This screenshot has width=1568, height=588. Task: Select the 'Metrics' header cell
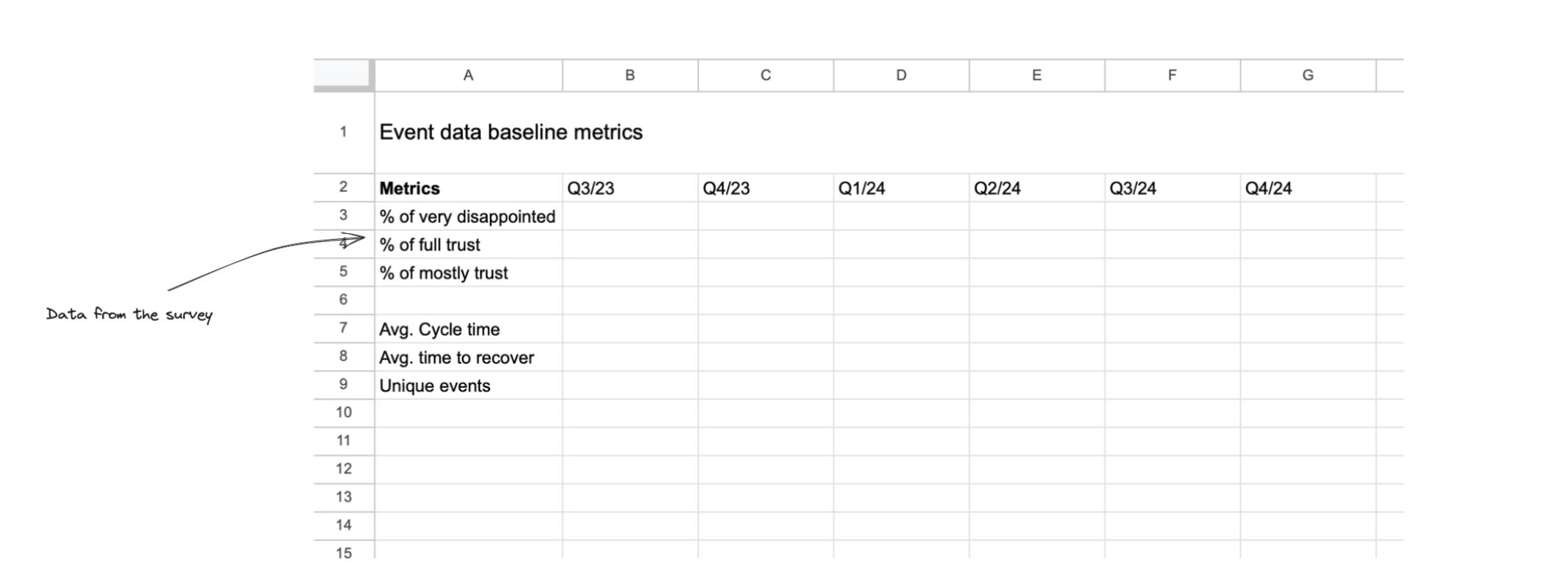pyautogui.click(x=409, y=188)
